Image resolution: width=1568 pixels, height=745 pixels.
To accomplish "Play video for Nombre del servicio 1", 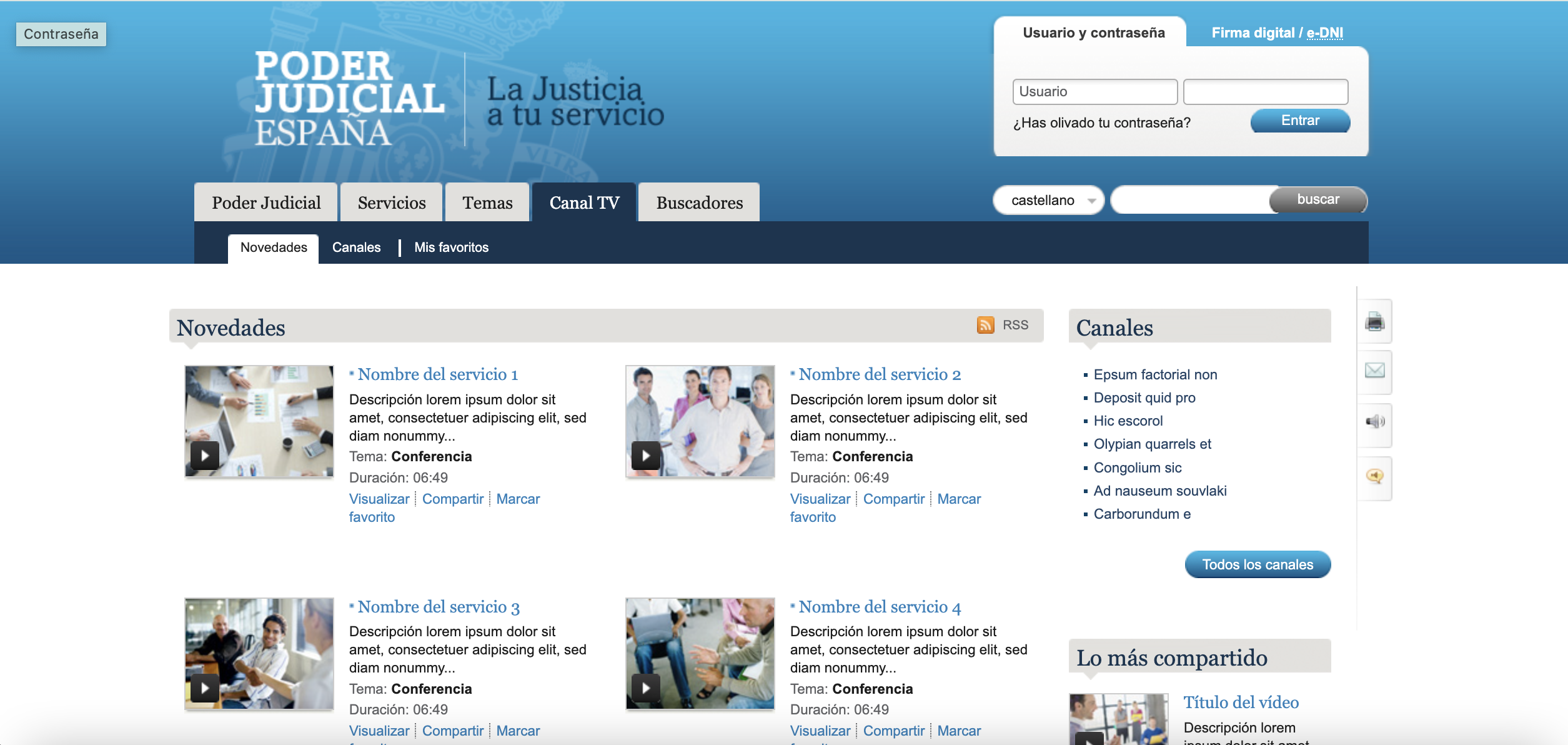I will (205, 456).
